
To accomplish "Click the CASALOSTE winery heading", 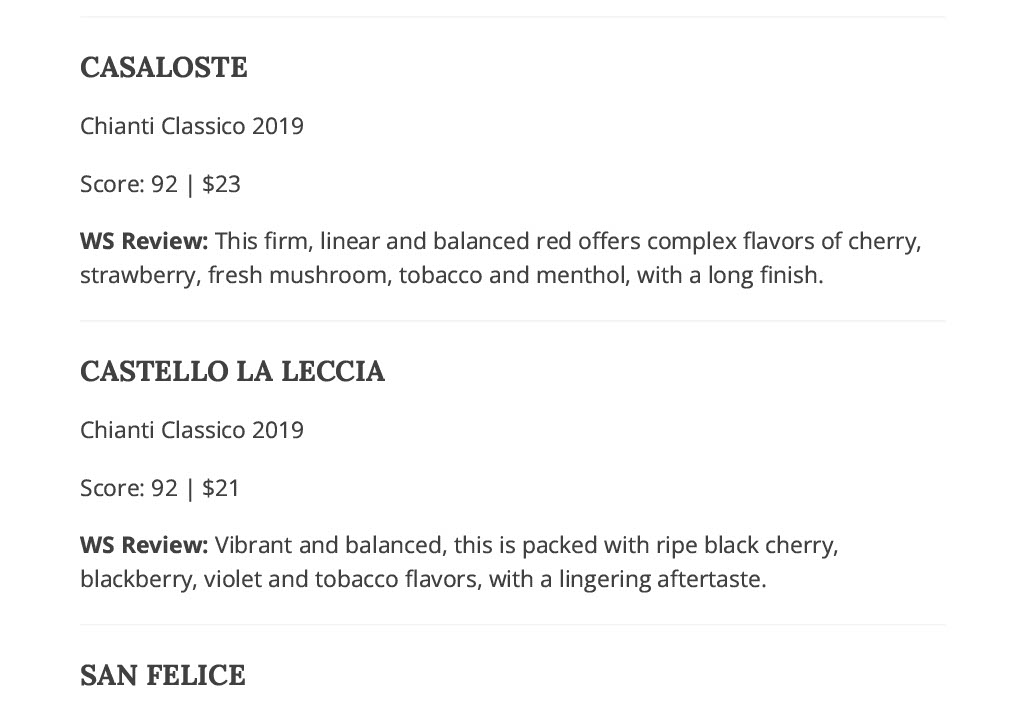I will coord(163,67).
